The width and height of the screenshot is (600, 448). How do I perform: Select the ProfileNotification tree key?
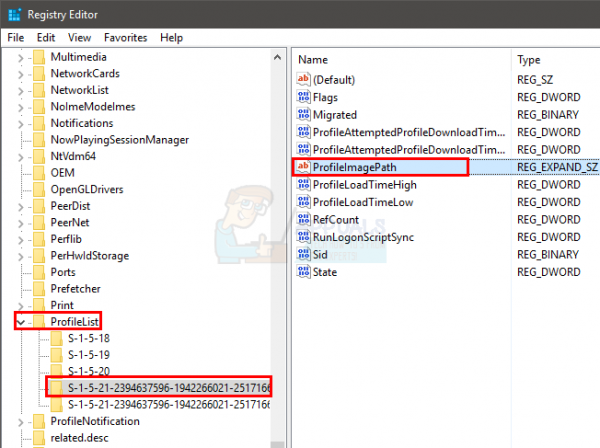coord(95,421)
